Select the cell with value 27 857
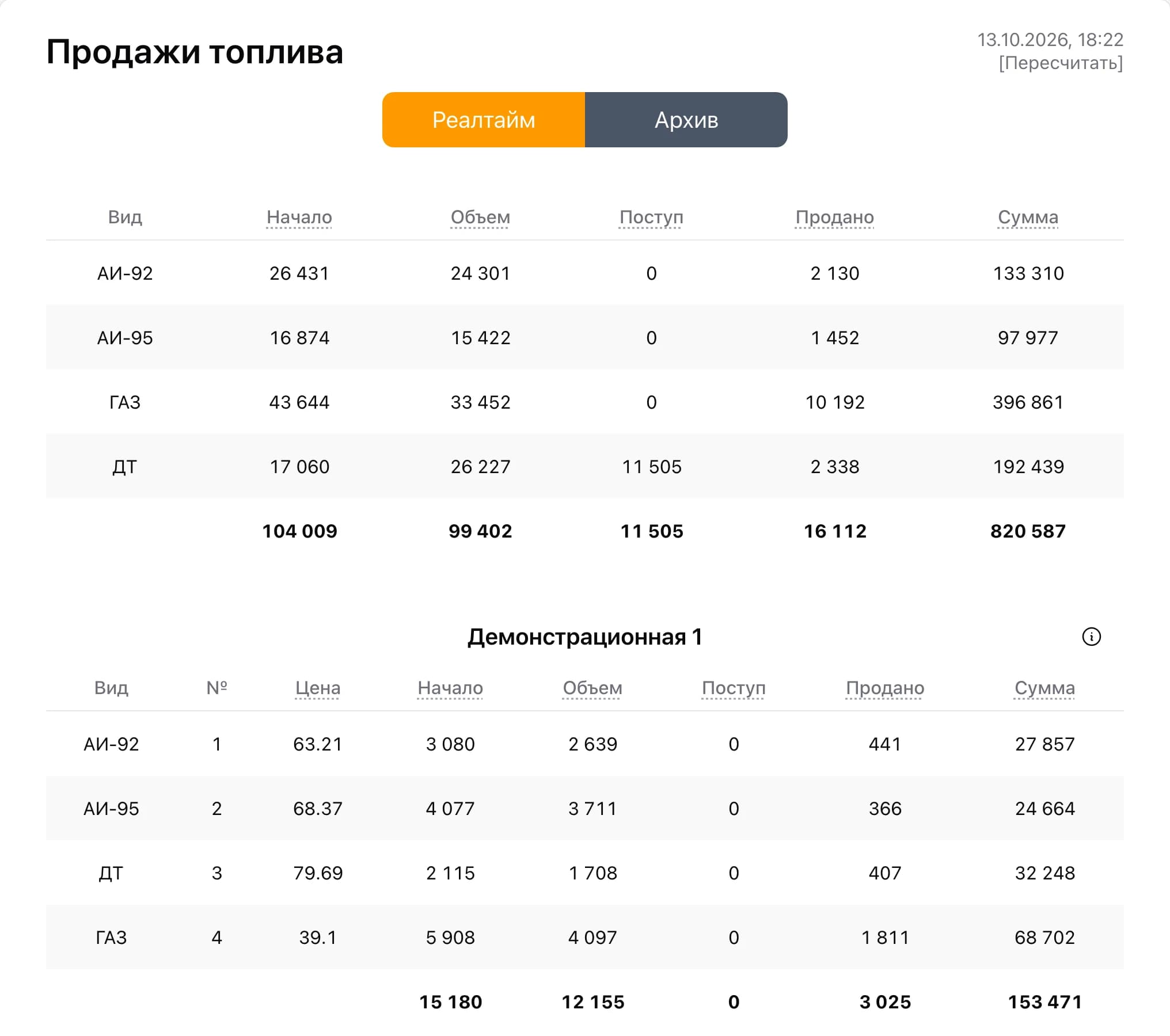This screenshot has width=1170, height=1036. pos(1044,744)
